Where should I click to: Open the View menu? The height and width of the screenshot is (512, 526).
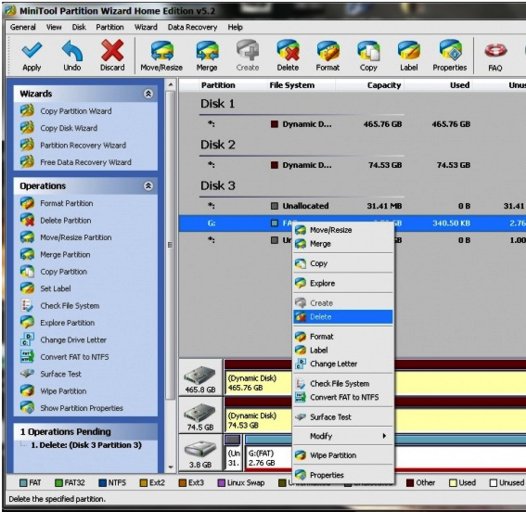pyautogui.click(x=54, y=27)
